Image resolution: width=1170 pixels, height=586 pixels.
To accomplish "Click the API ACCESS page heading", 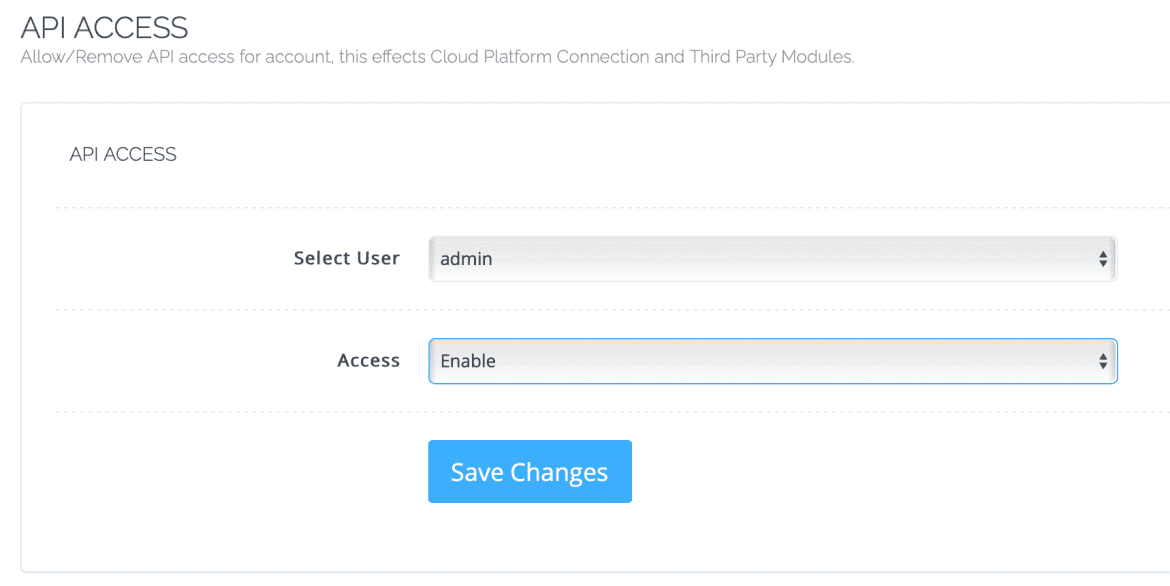I will (104, 28).
